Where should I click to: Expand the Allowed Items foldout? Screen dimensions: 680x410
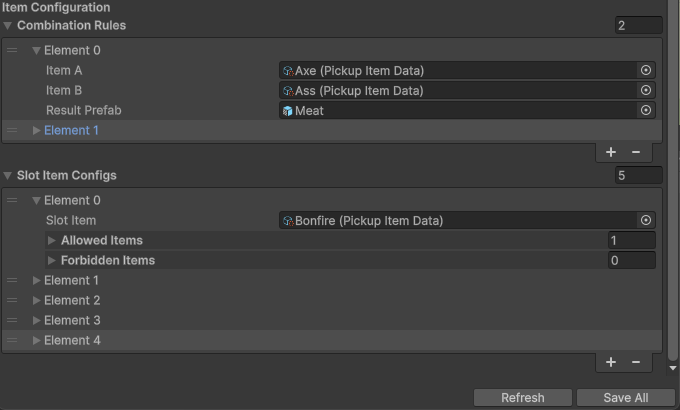click(x=52, y=240)
